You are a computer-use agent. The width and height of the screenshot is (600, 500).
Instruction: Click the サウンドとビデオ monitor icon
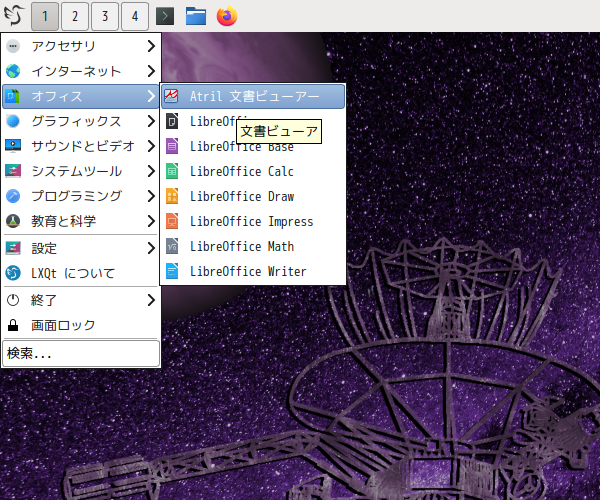[13, 146]
